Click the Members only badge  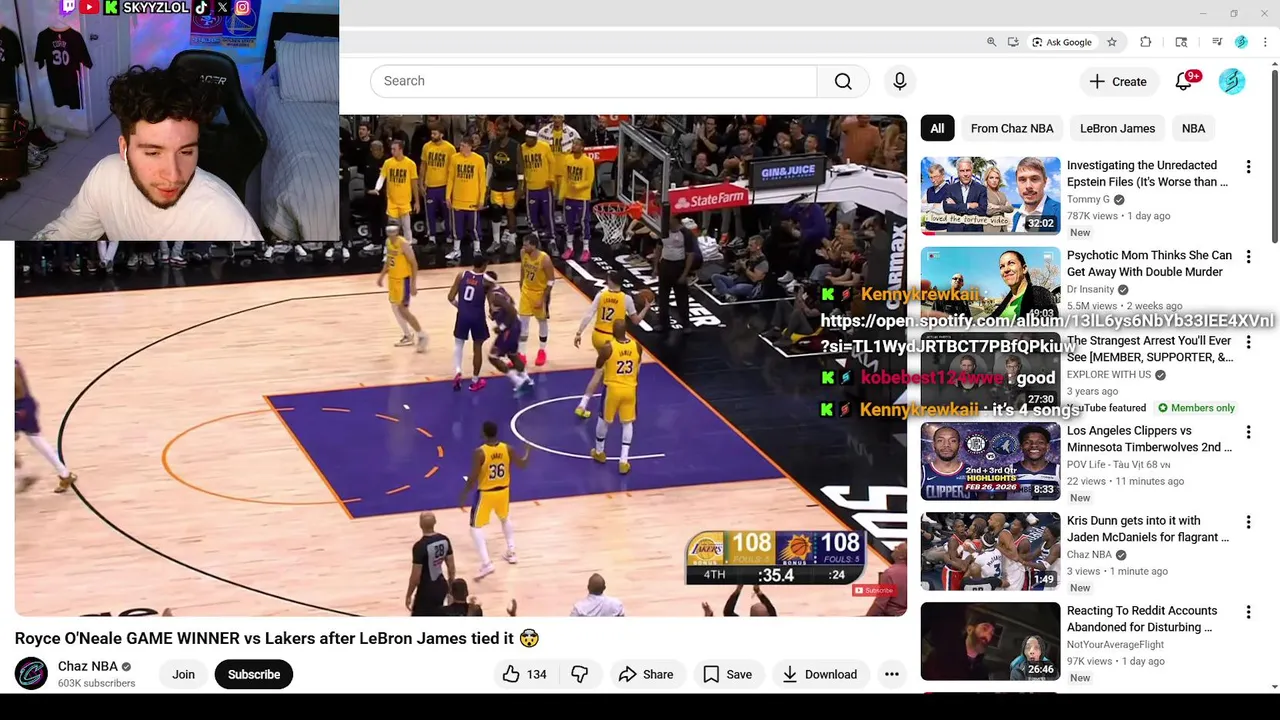(x=1196, y=408)
